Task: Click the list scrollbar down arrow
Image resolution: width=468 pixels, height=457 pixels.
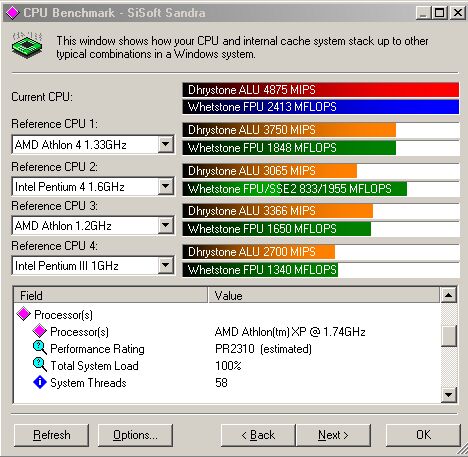Action: [x=449, y=395]
